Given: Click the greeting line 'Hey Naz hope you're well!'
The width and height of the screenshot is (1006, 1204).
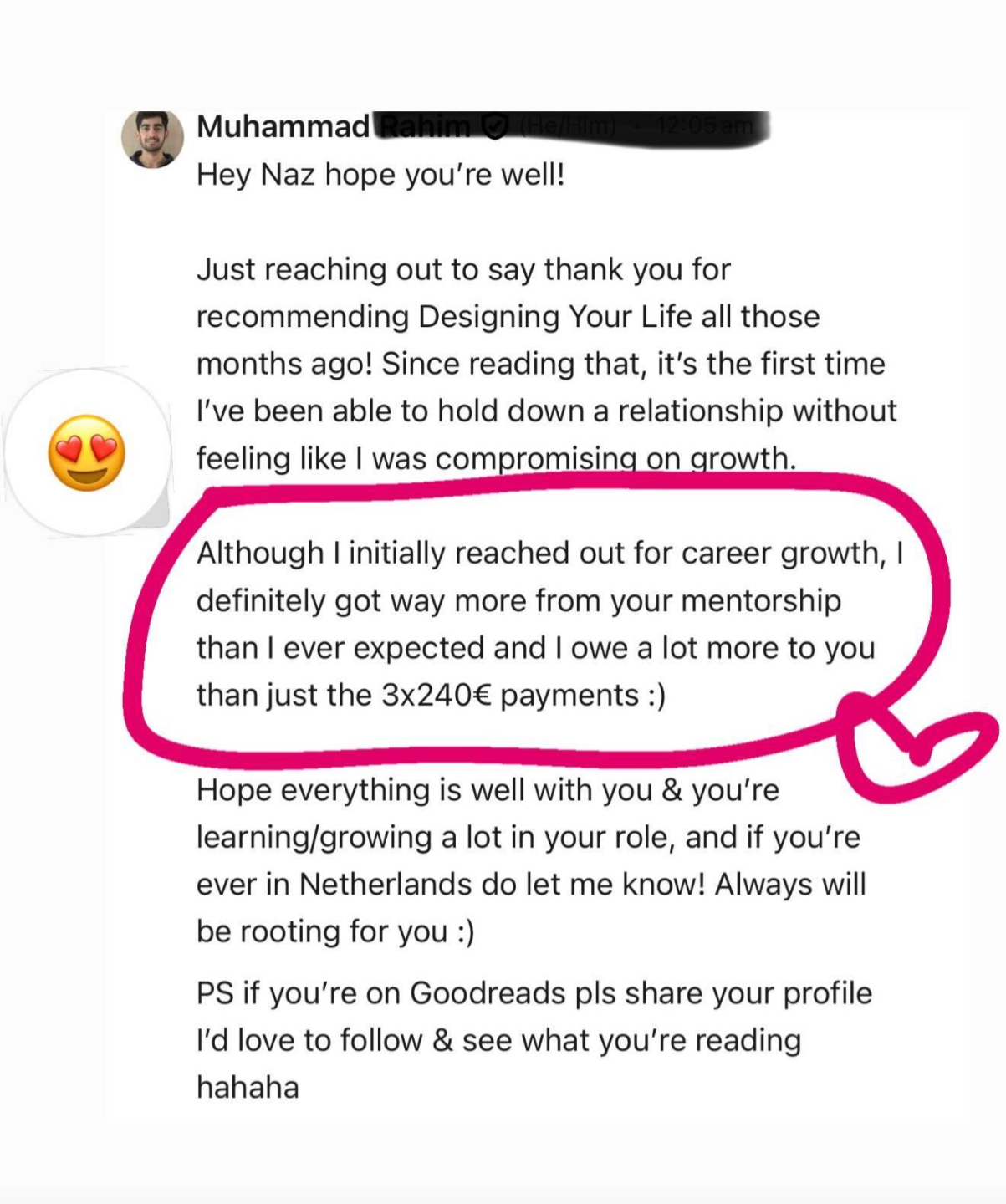Looking at the screenshot, I should point(380,175).
